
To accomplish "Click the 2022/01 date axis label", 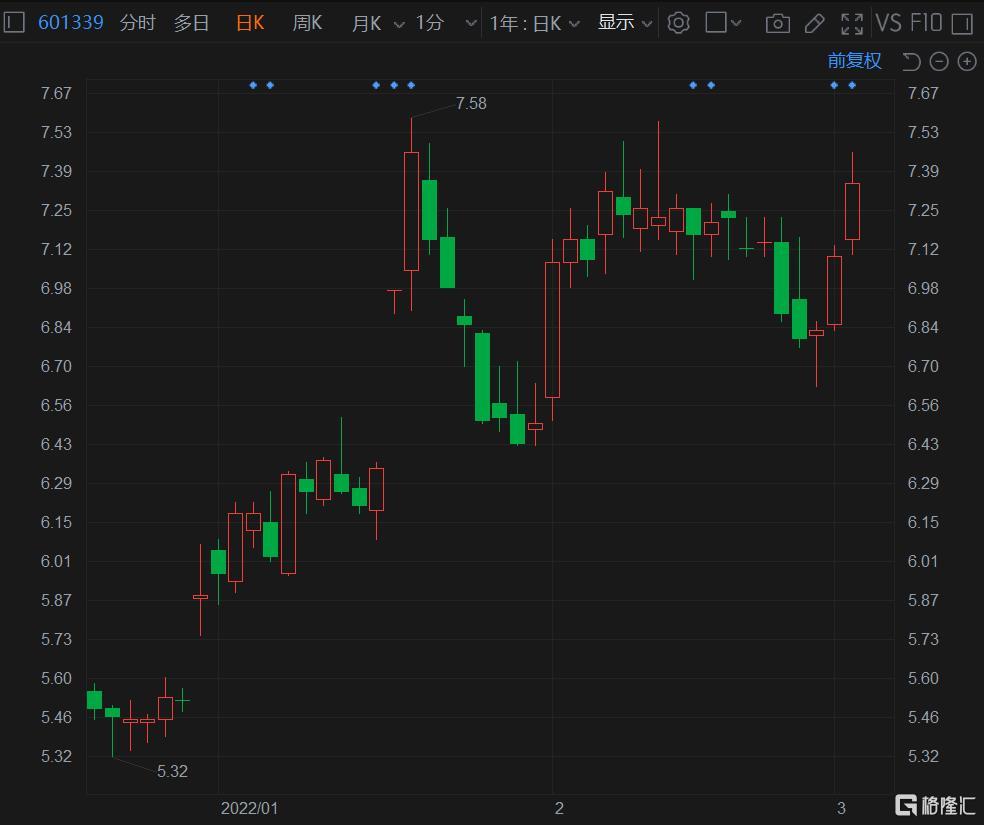I will coord(249,808).
